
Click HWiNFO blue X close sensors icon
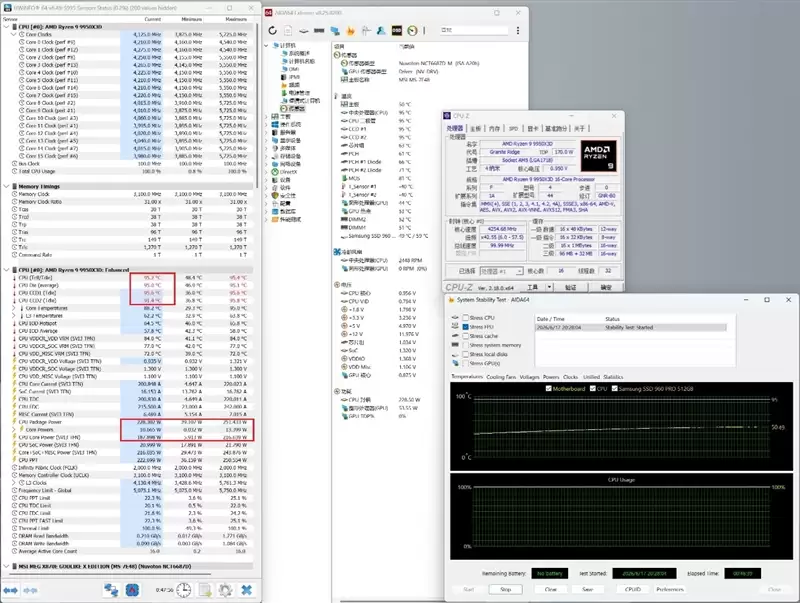point(246,590)
